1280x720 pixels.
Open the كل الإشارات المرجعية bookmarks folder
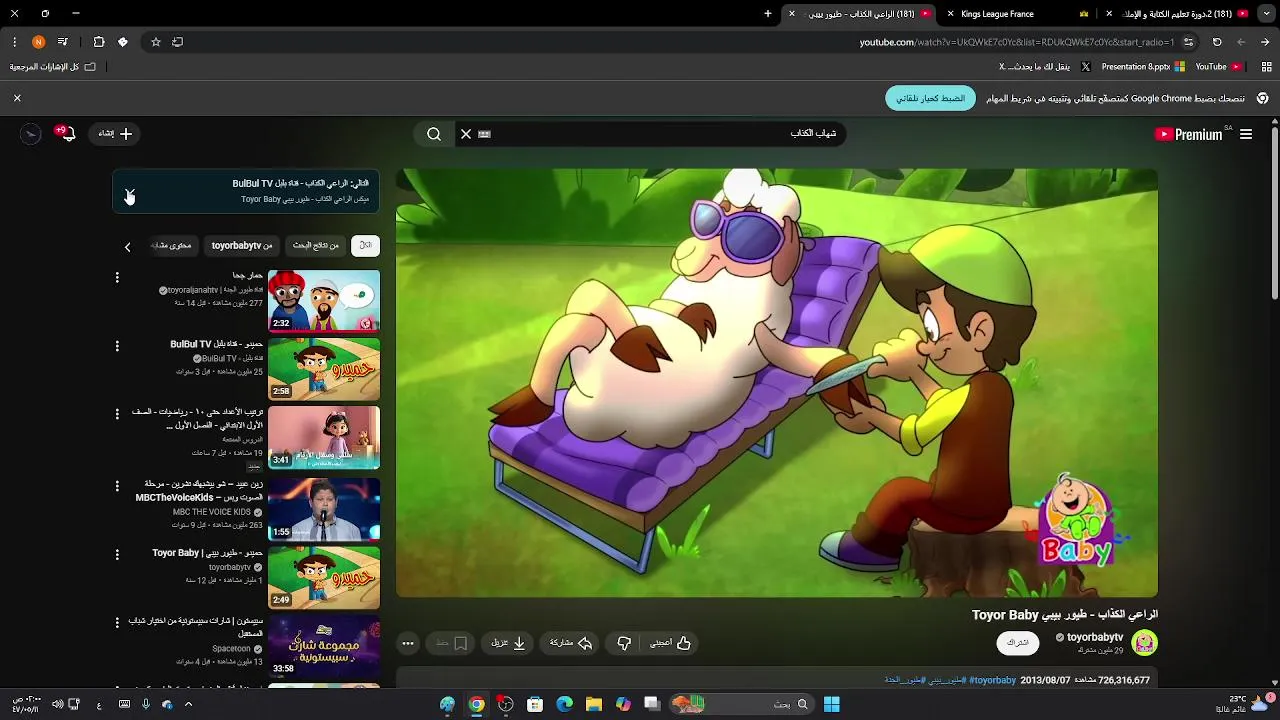52,67
